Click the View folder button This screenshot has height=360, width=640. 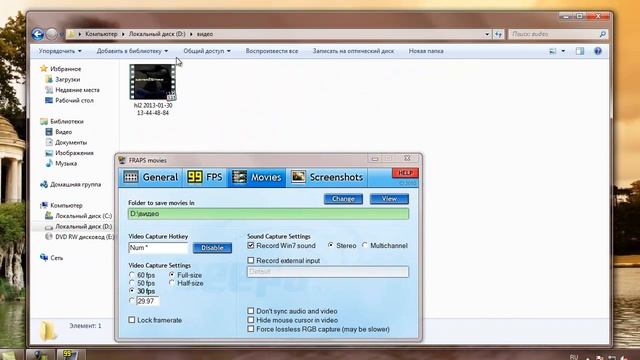389,199
